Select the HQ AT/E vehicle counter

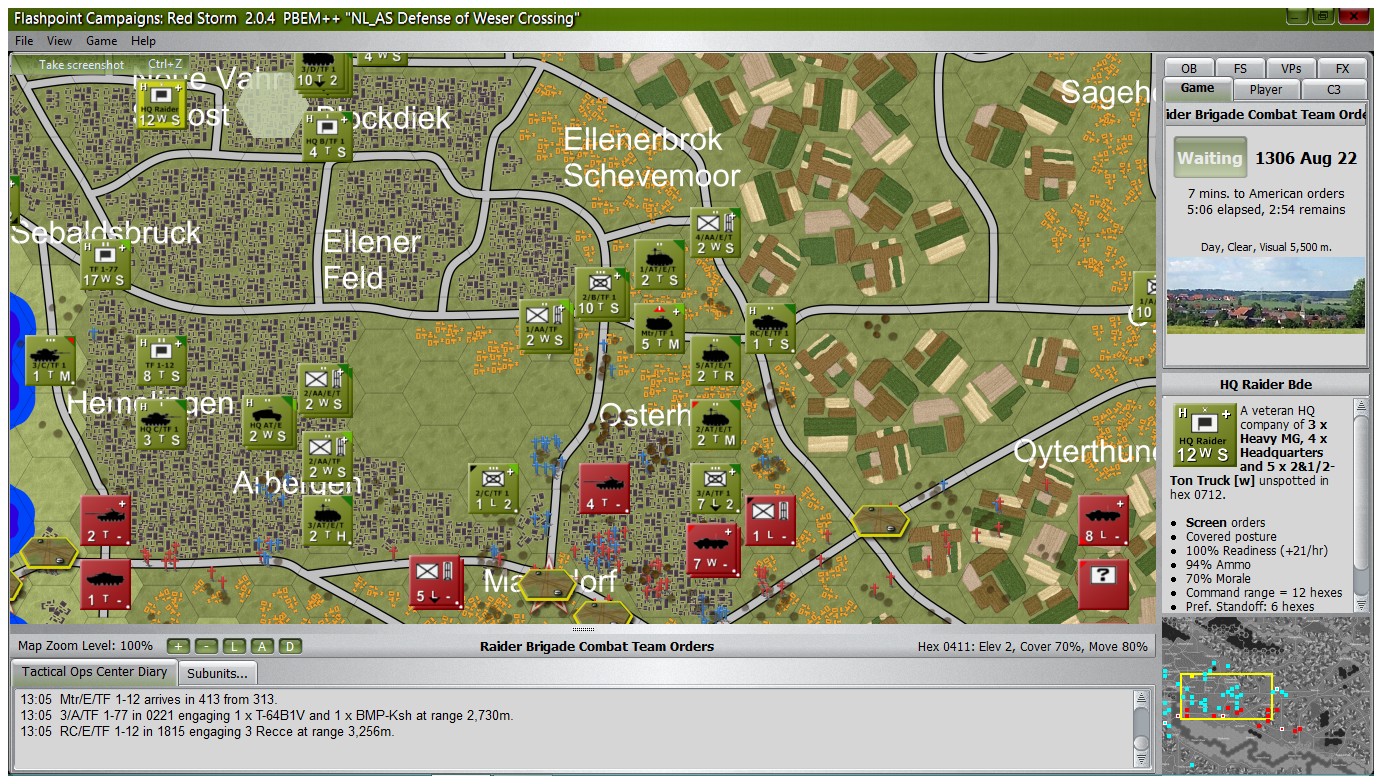[268, 420]
